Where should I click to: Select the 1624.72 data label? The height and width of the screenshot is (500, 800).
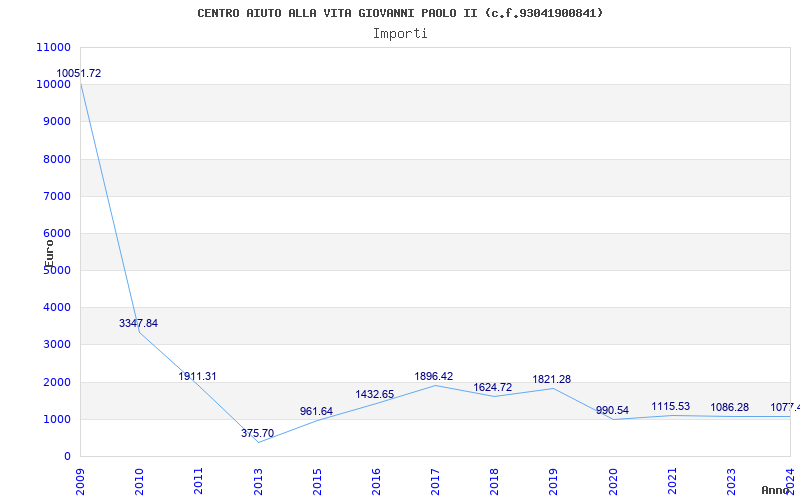coord(492,387)
